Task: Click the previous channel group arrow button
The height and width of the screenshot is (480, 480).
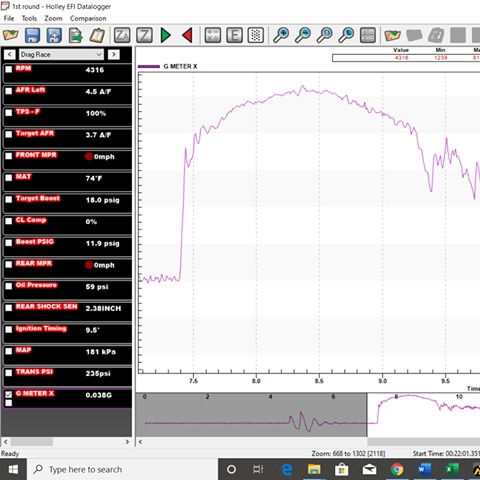Action: (x=10, y=54)
